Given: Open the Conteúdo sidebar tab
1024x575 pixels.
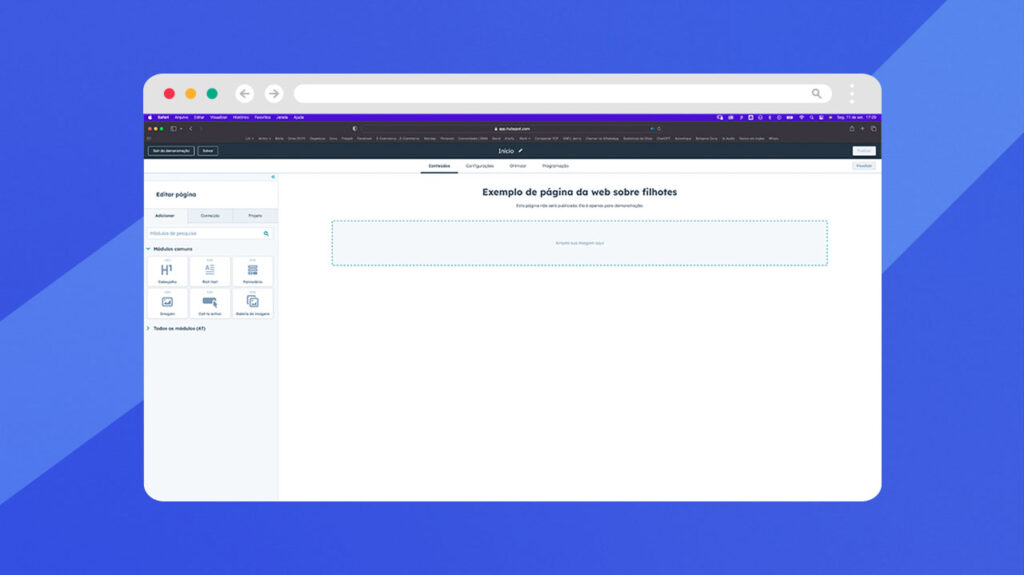Looking at the screenshot, I should [210, 216].
